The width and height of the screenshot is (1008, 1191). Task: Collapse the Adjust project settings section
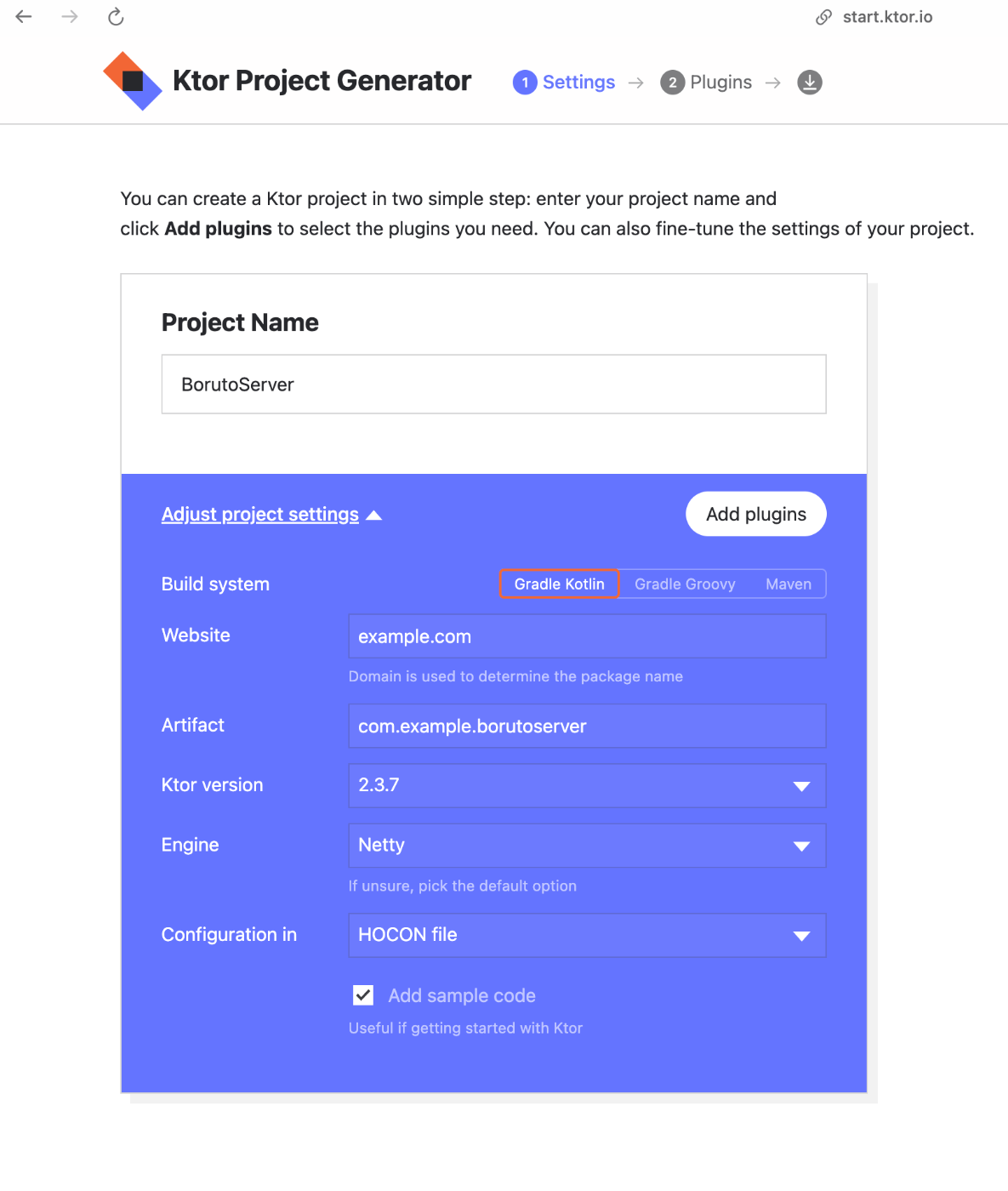[259, 514]
